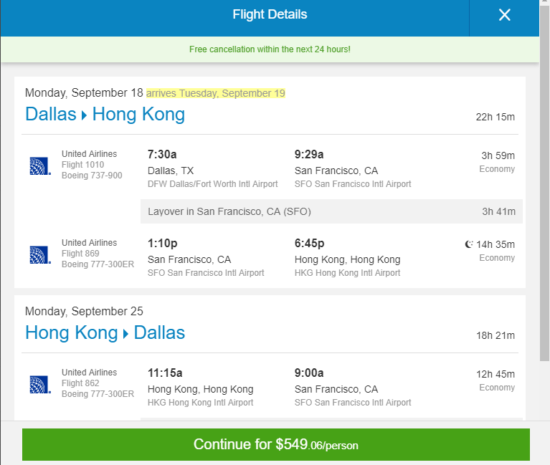550x465 pixels.
Task: Click the overnight moon icon beside 14h 35m
Action: pos(469,244)
